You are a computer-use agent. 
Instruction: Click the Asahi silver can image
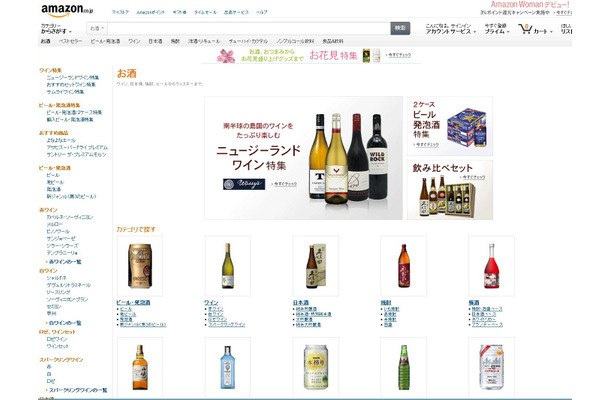(491, 367)
